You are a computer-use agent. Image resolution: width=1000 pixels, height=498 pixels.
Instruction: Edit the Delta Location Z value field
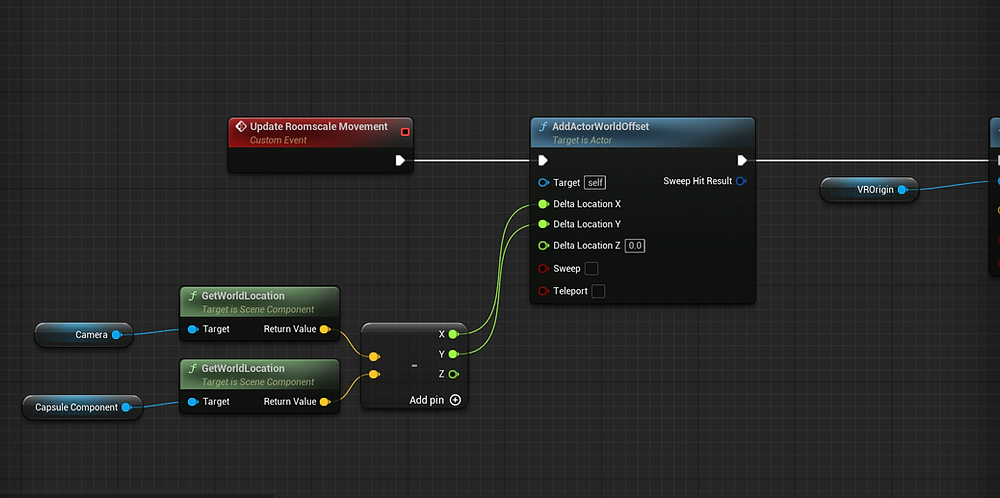click(x=635, y=245)
